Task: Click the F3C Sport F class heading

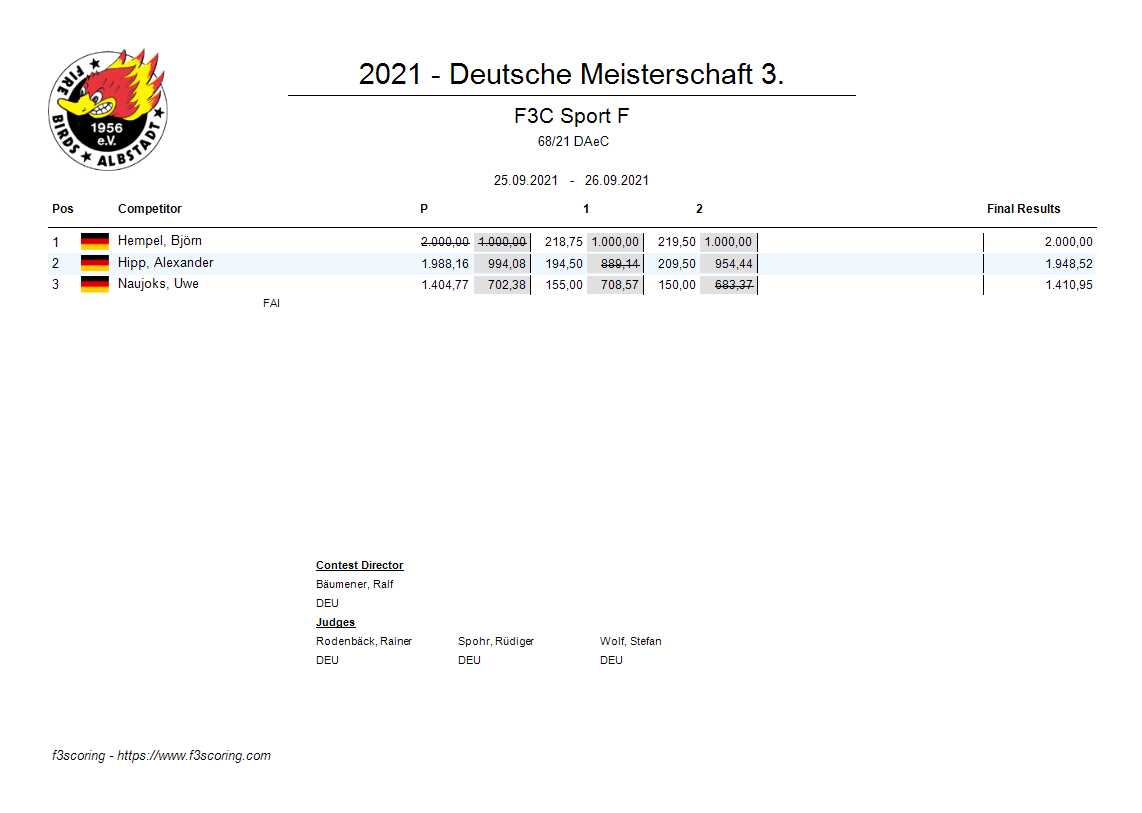Action: pos(571,116)
